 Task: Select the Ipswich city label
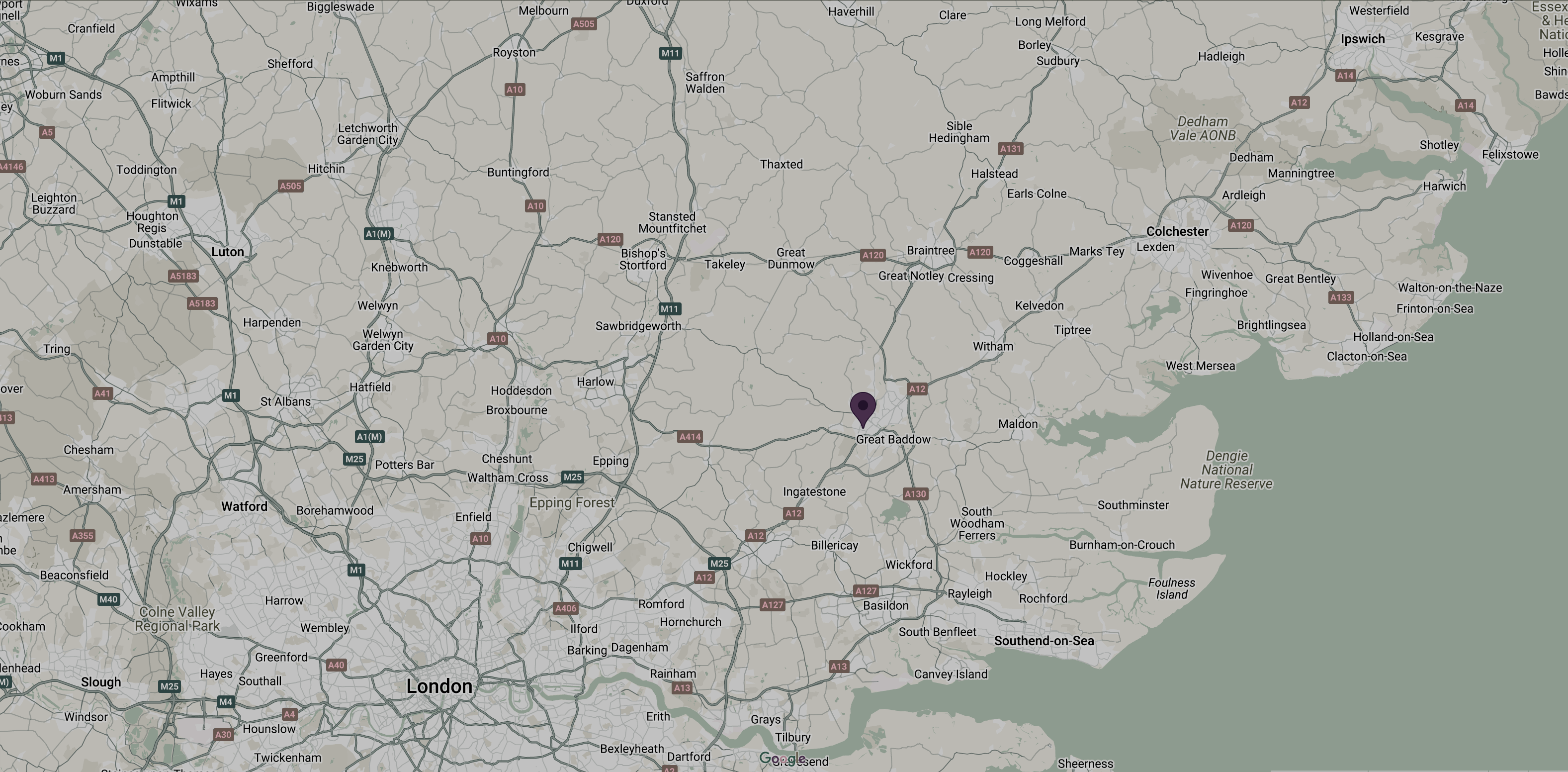[1362, 39]
